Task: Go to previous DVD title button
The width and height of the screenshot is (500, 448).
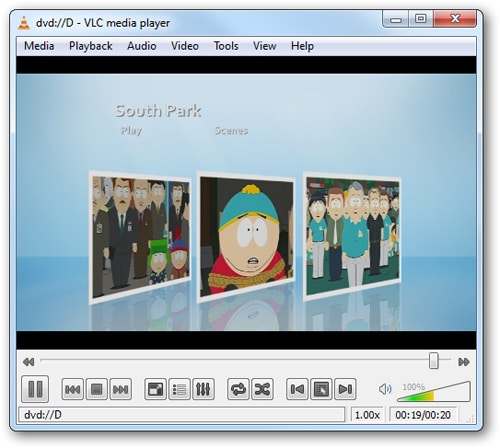Action: (x=297, y=389)
